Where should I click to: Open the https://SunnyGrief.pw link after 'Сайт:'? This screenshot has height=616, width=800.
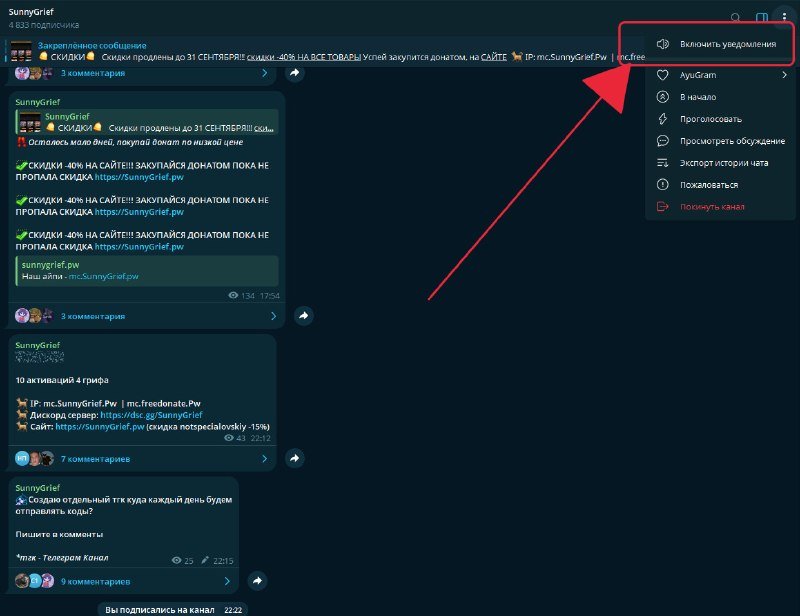click(x=99, y=427)
